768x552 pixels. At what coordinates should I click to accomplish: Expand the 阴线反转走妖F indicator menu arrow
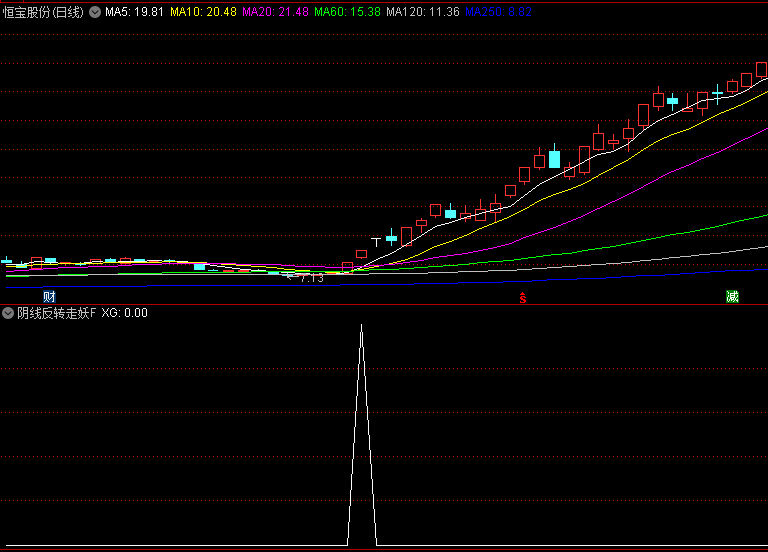8,313
